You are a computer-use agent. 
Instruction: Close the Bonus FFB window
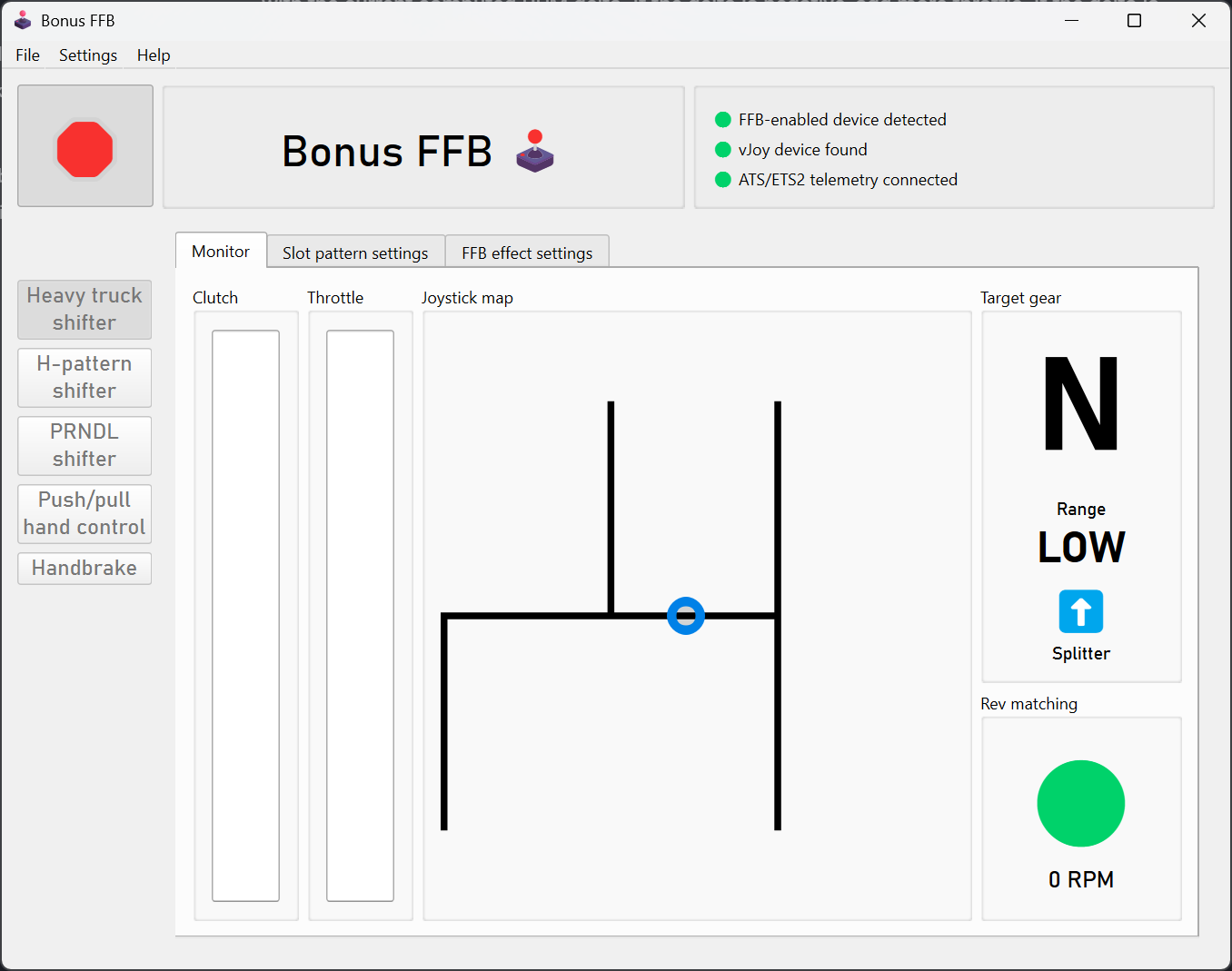[x=1198, y=20]
